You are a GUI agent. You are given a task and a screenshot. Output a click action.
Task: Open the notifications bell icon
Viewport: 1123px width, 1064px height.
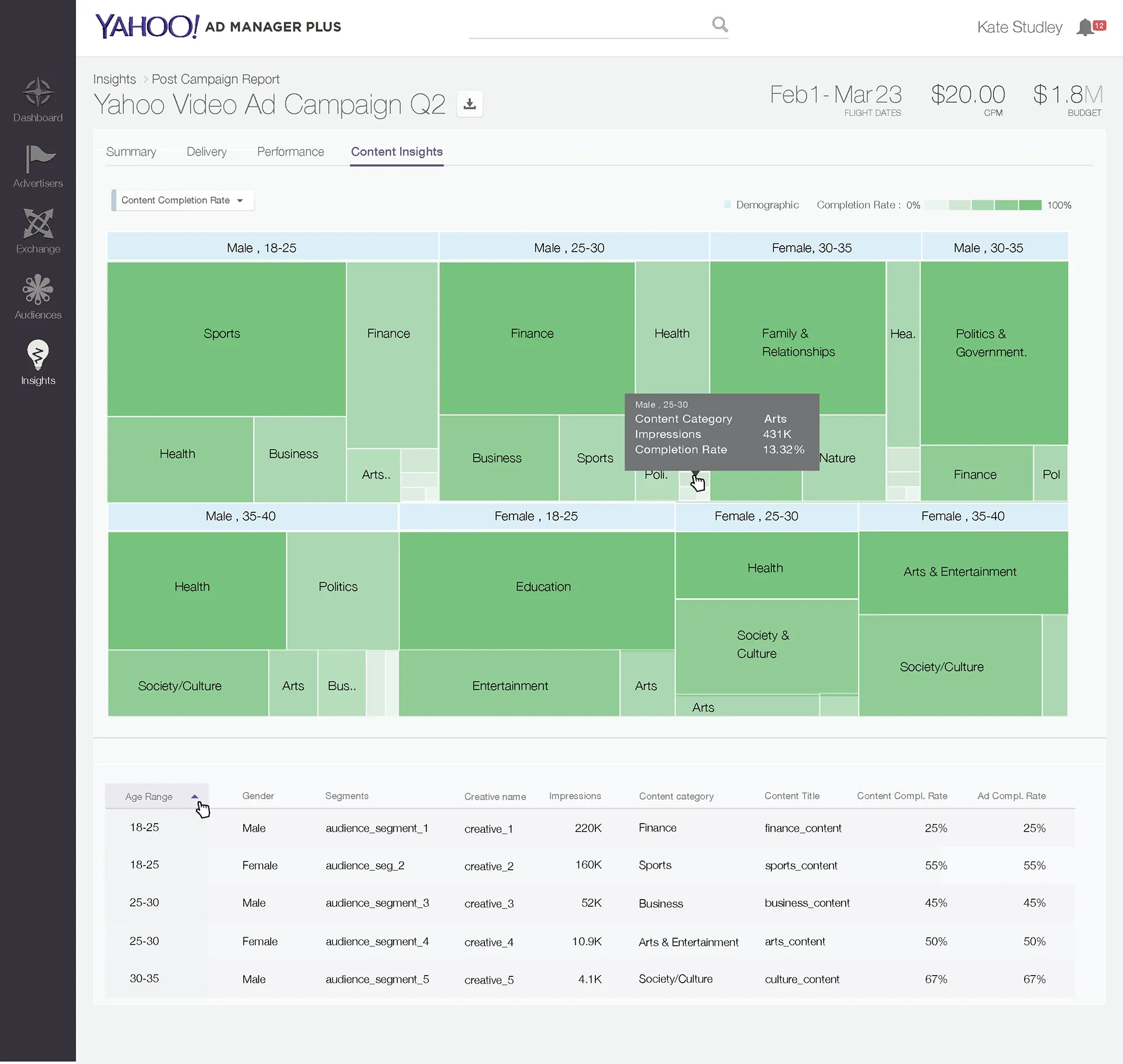[1085, 27]
